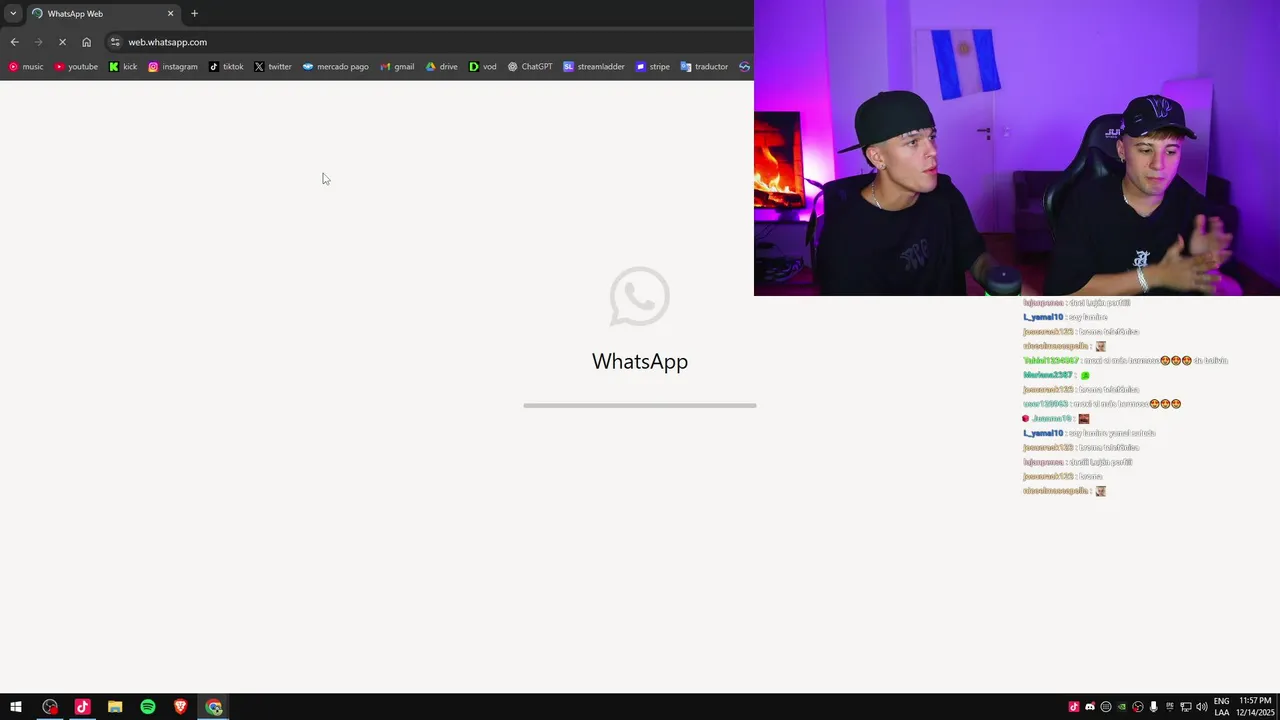Screen dimensions: 1280x720
Task: Open the tiktok bookmark
Action: point(226,67)
